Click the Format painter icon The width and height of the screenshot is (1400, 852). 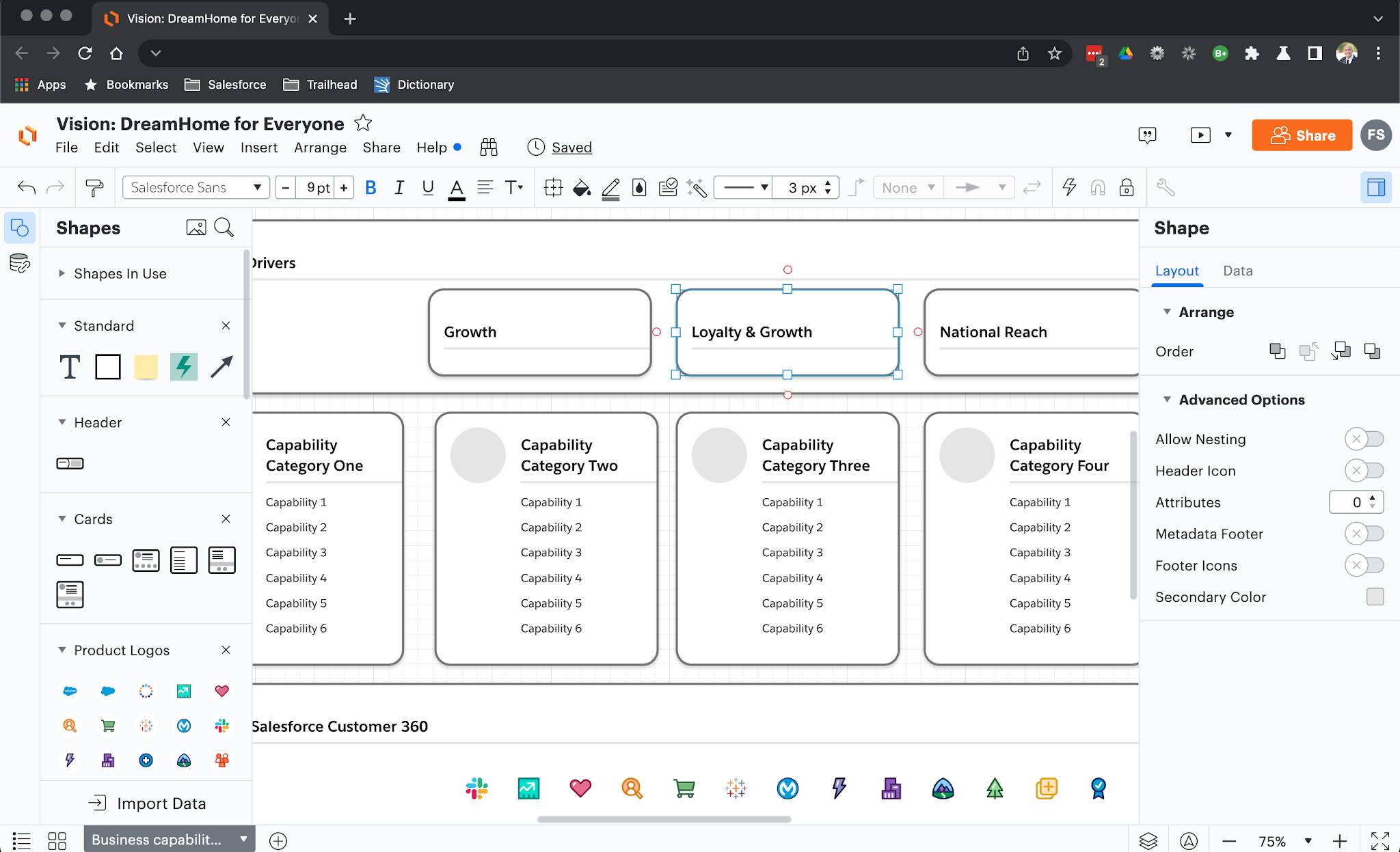[x=94, y=188]
